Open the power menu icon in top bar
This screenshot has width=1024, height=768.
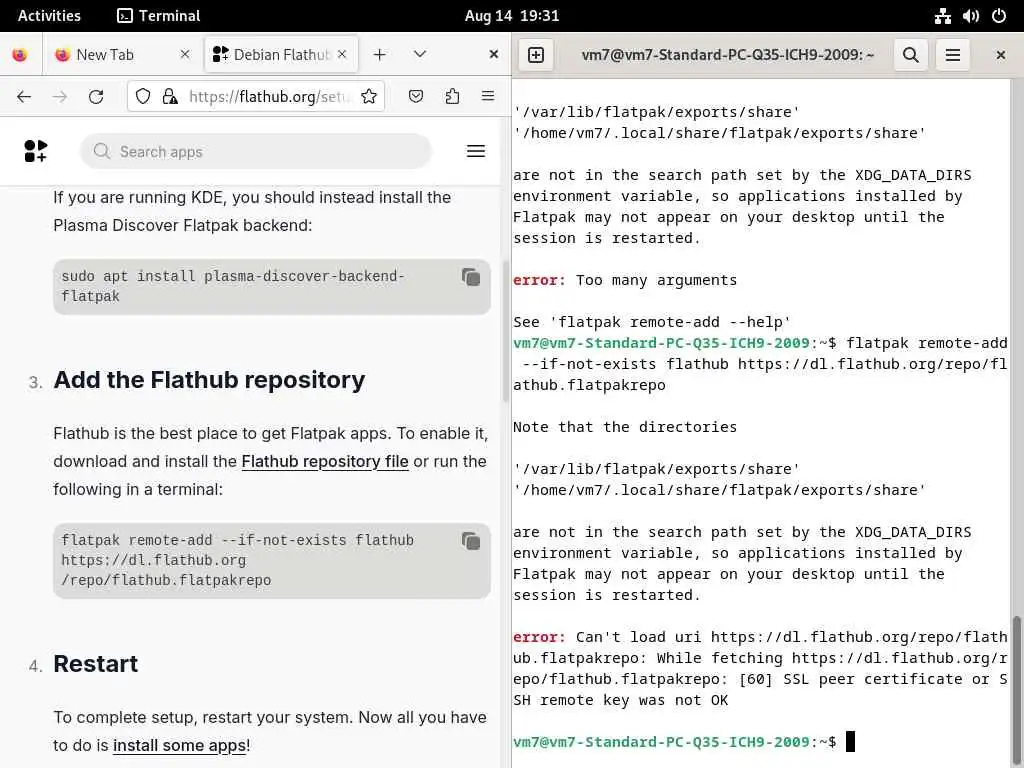point(999,16)
